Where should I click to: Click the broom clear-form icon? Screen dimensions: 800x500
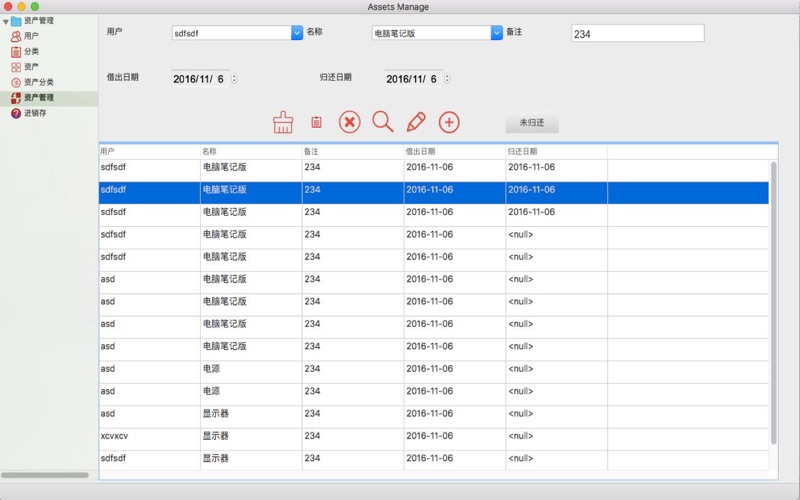click(283, 122)
